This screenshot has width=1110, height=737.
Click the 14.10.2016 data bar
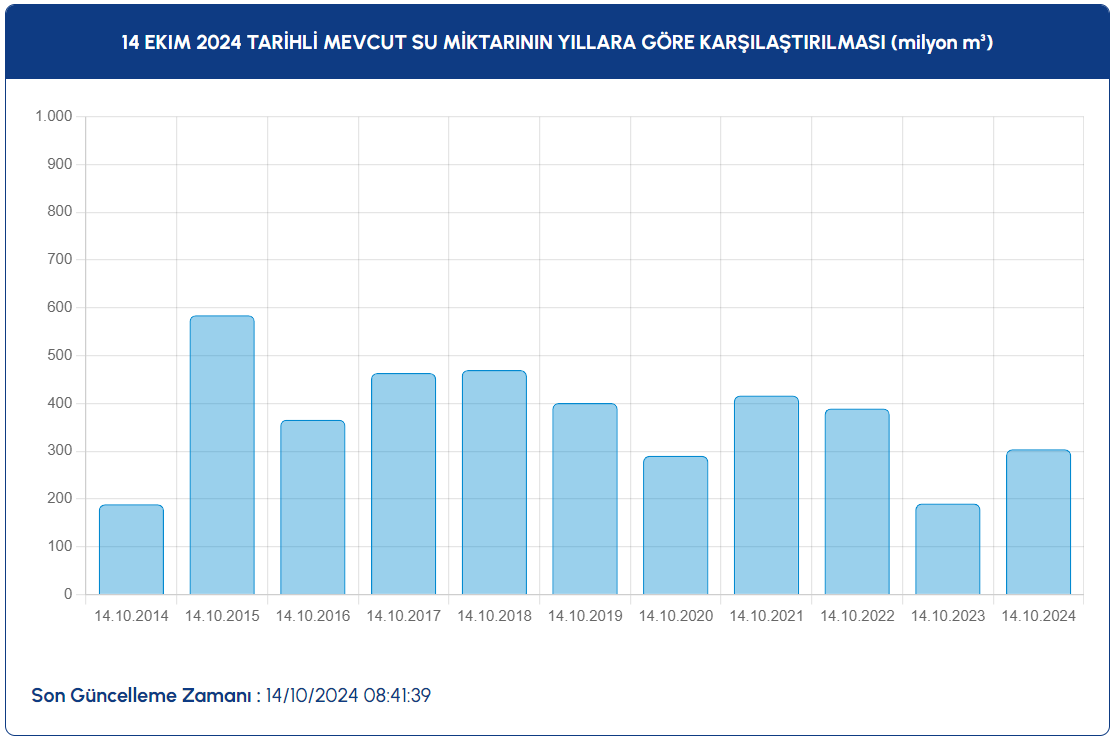click(313, 507)
